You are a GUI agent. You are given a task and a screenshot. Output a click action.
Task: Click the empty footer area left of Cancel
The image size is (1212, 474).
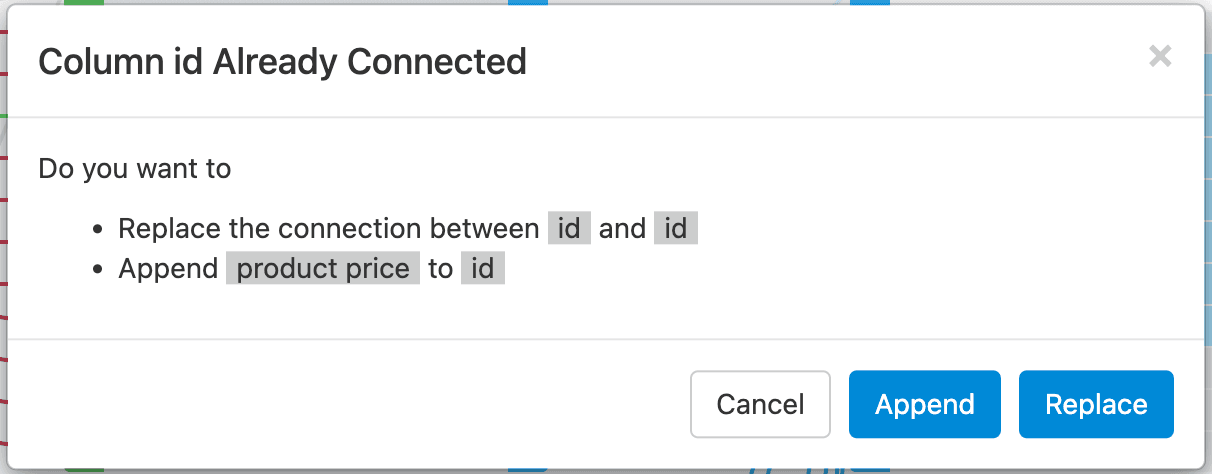coord(350,404)
